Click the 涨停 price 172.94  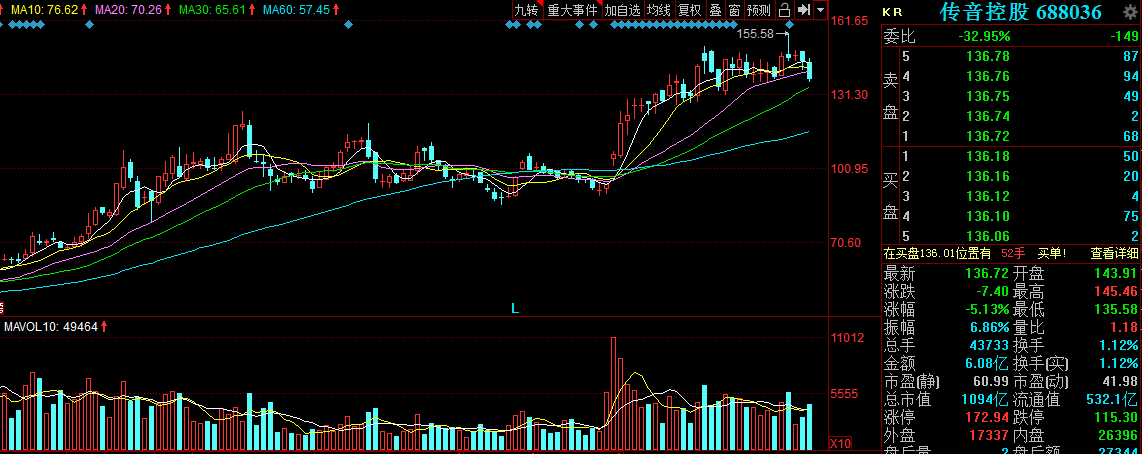pos(986,418)
